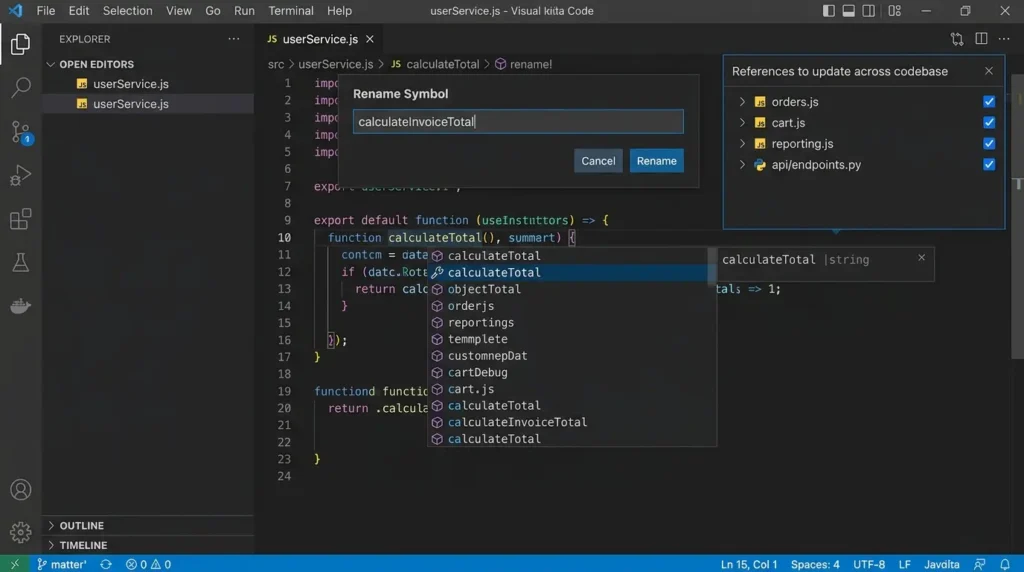Click the feedback icon in status bar
The image size is (1024, 572).
click(980, 564)
